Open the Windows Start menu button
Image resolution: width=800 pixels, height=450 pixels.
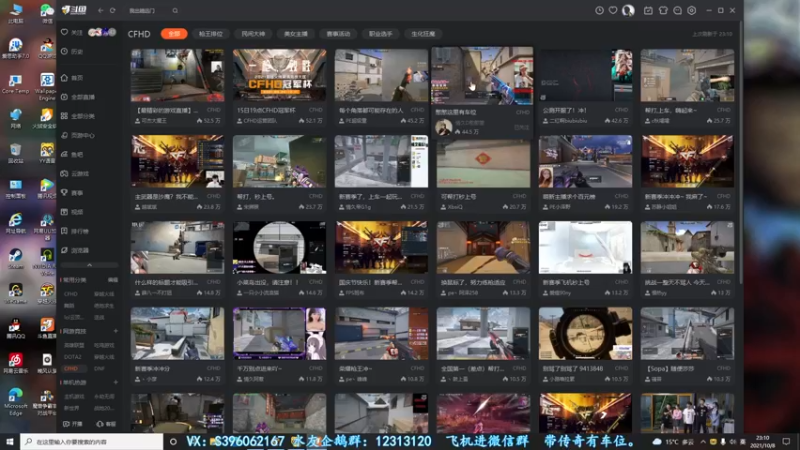pyautogui.click(x=10, y=441)
